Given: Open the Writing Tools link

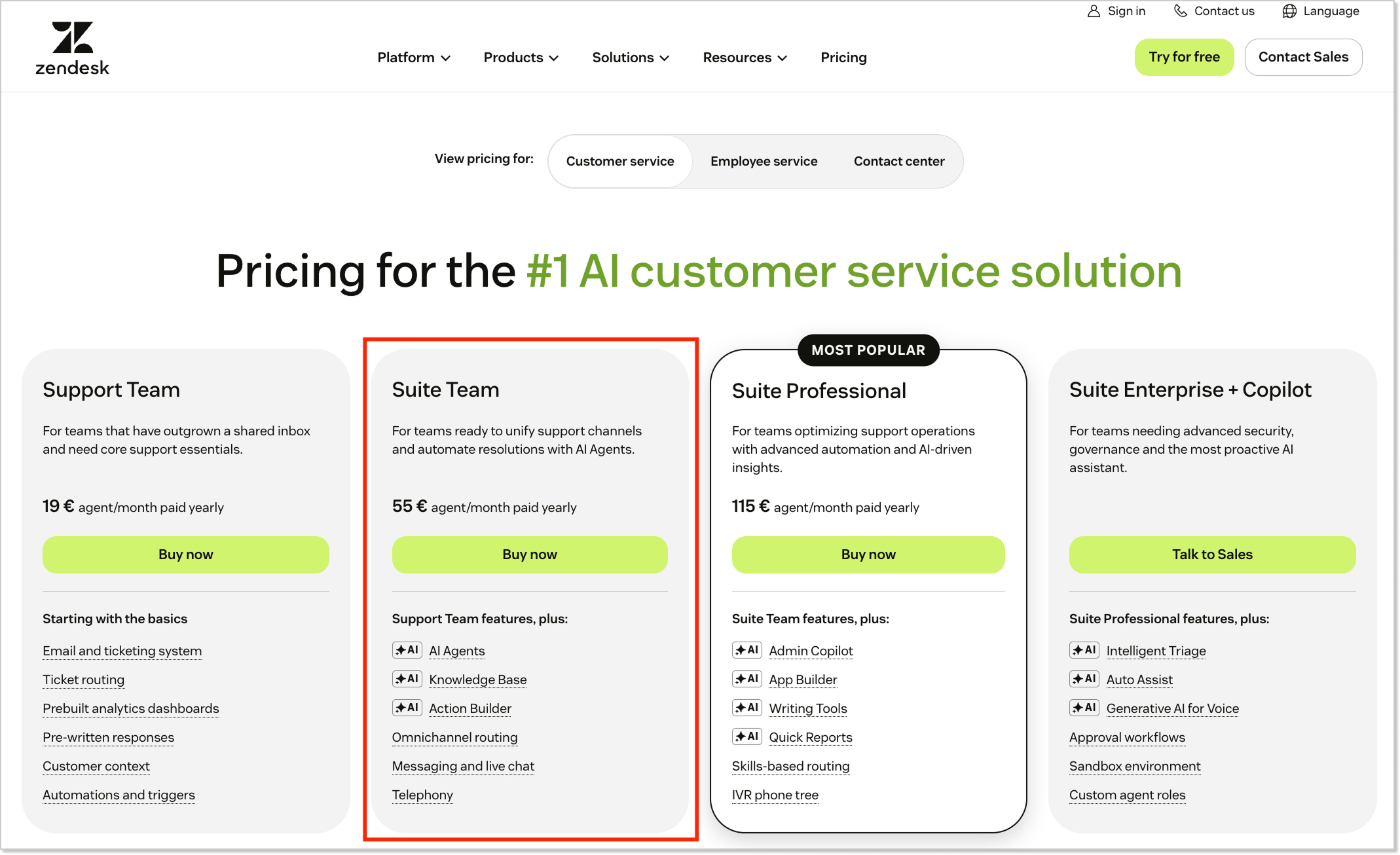Looking at the screenshot, I should 808,708.
